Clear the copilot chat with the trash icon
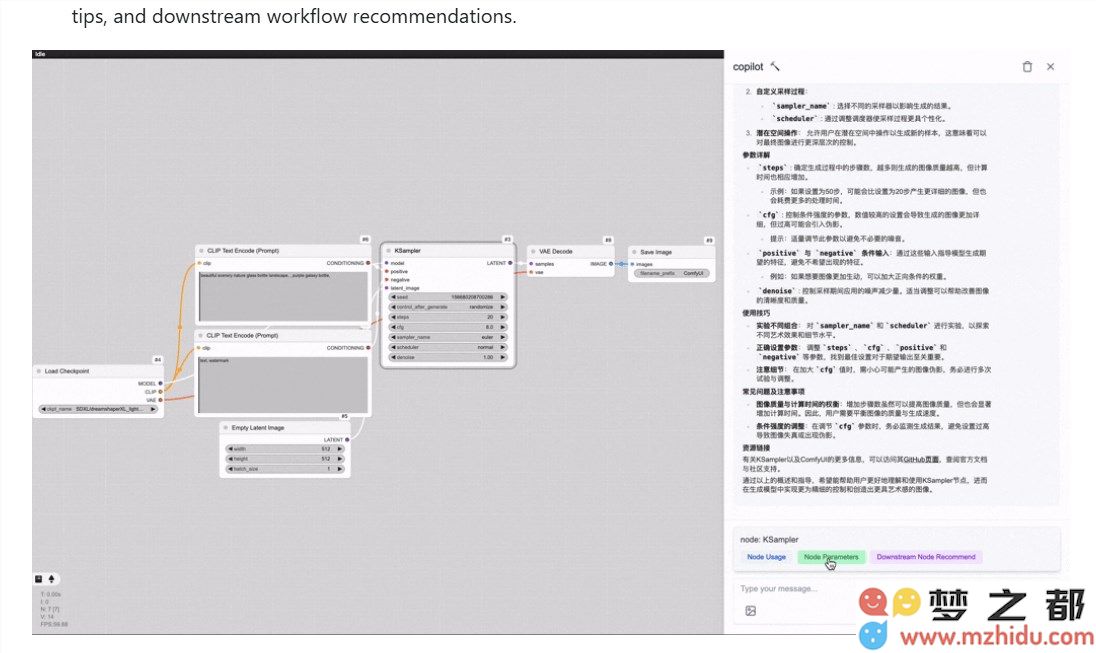 (x=1027, y=67)
